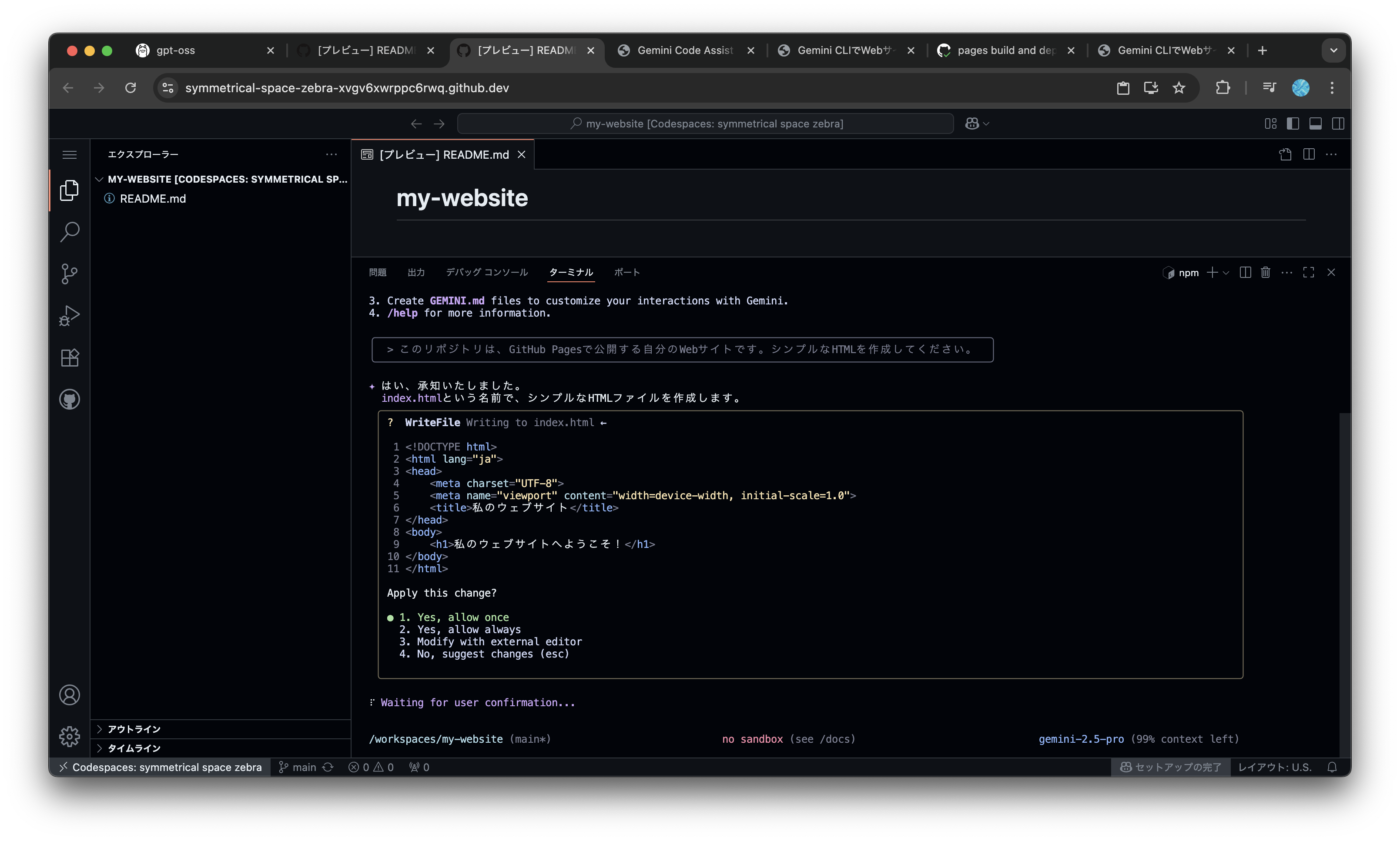1400x841 pixels.
Task: Open browser extensions puzzle icon
Action: click(1222, 88)
